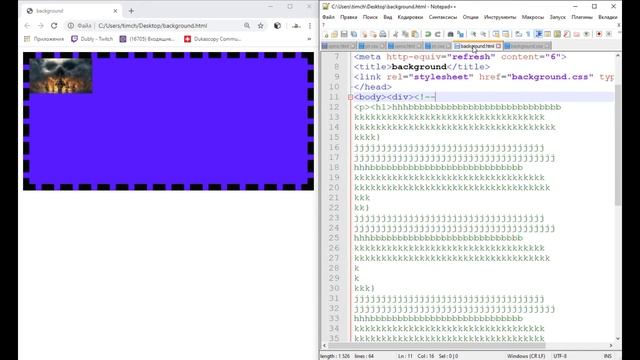Click the Close file toolbar icon
Screen dimensions: 640x360
364,34
